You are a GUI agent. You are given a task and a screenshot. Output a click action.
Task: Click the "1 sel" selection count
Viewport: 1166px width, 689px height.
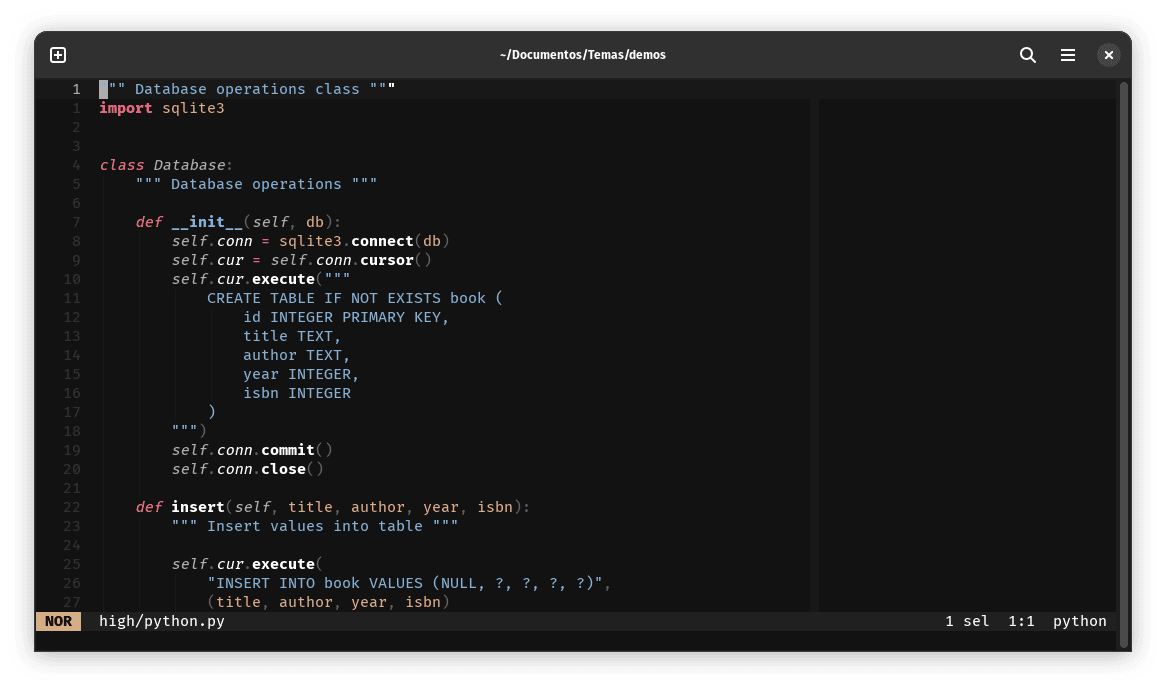coord(967,621)
